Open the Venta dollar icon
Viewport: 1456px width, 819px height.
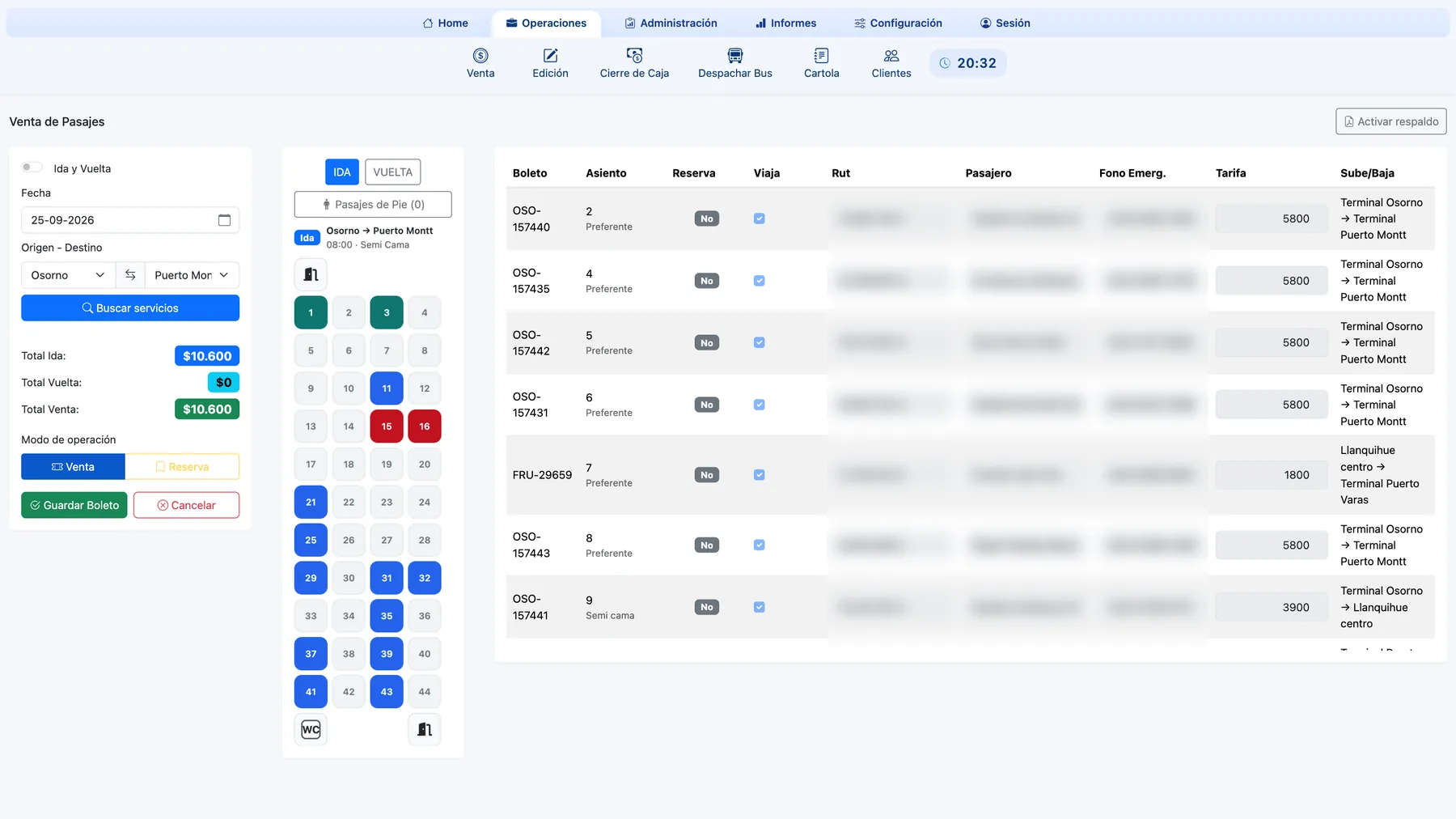click(x=480, y=56)
